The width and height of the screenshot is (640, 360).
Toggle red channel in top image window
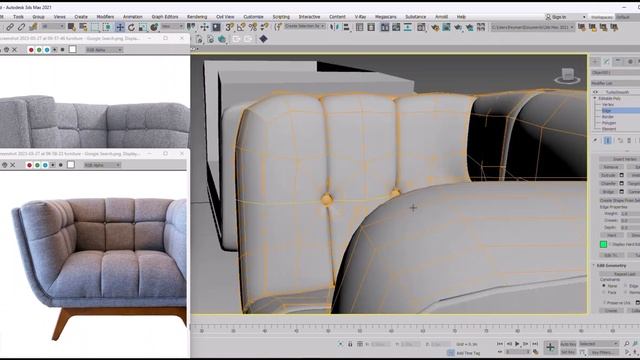pos(31,49)
